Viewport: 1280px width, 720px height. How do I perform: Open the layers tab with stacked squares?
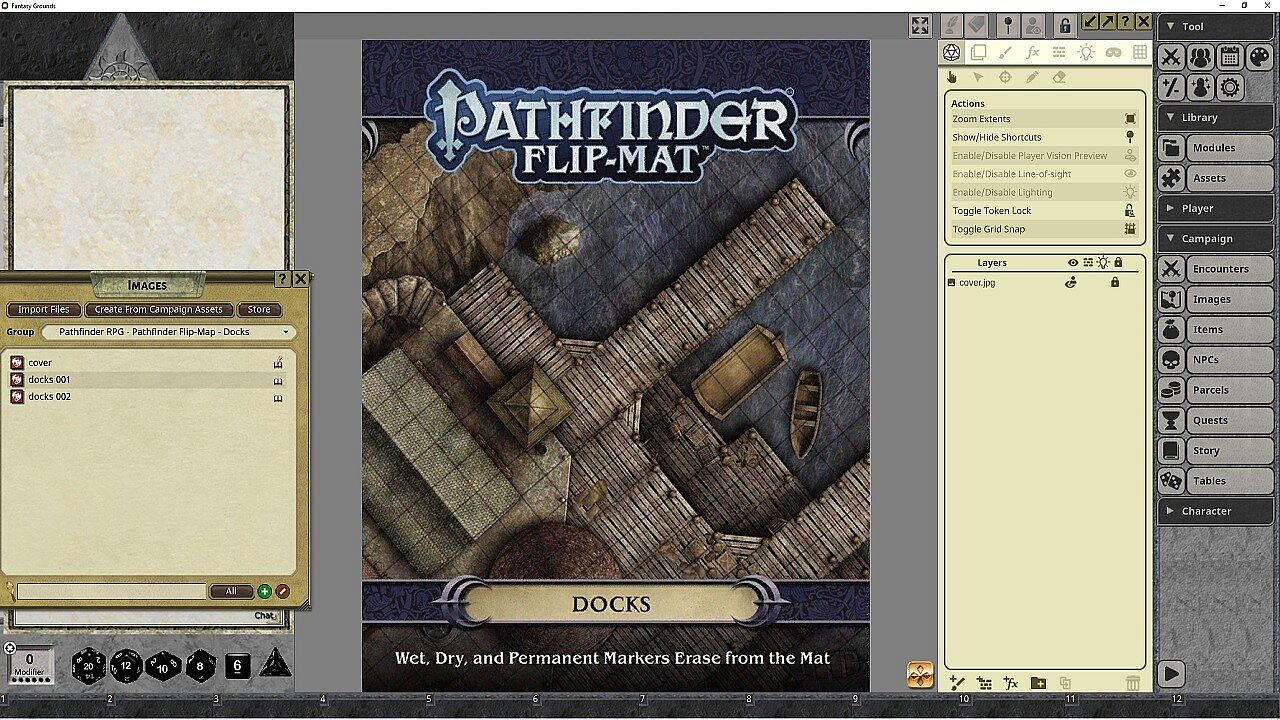[x=978, y=52]
